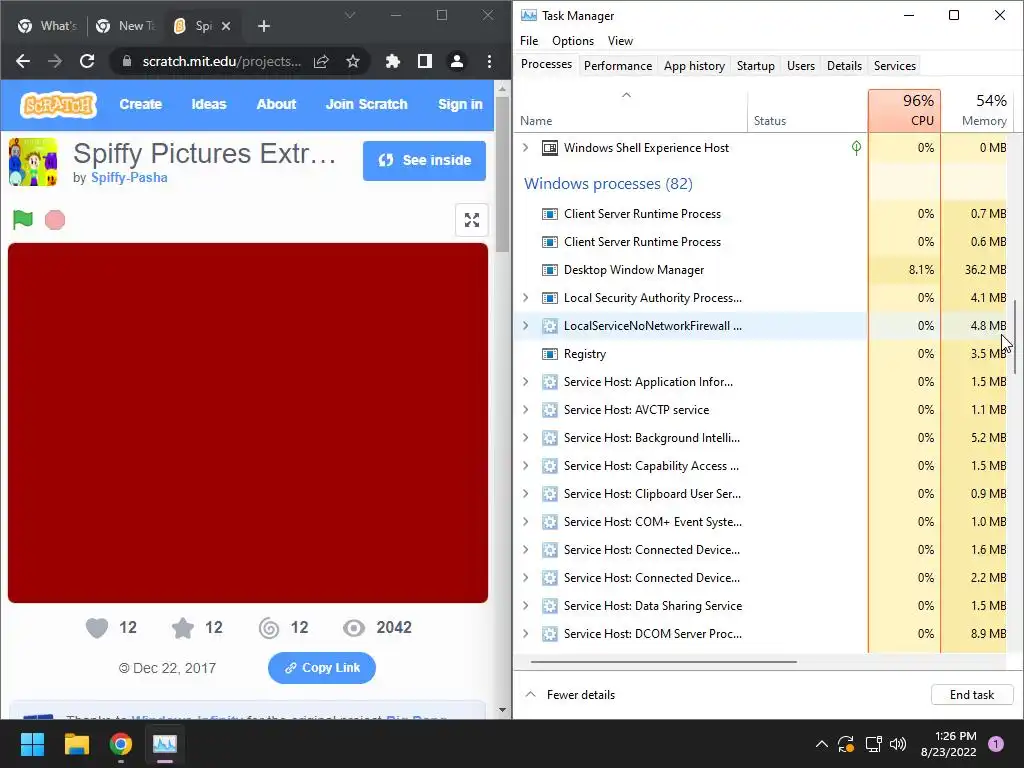Switch to Startup tab
The width and height of the screenshot is (1024, 768).
(756, 66)
